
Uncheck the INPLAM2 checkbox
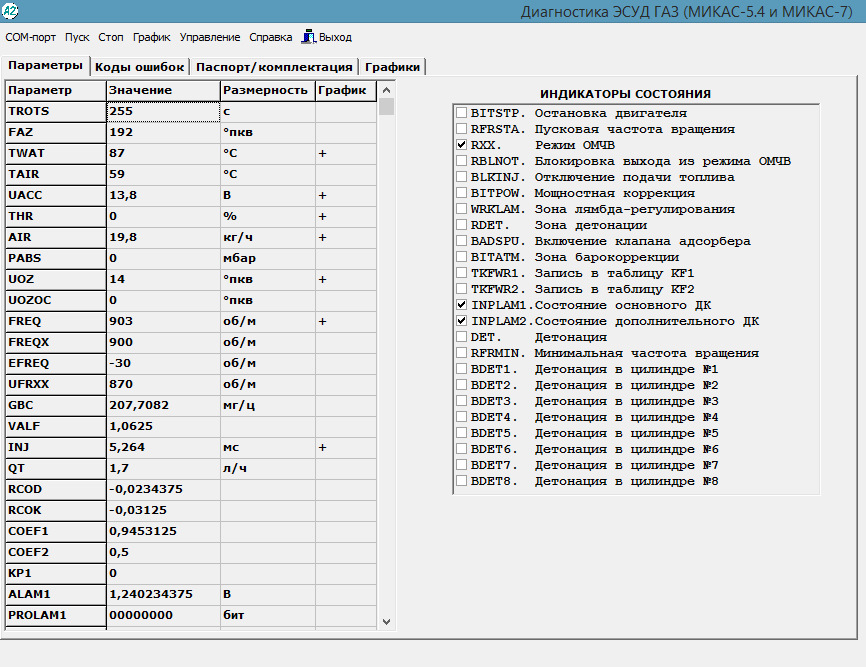(x=462, y=321)
